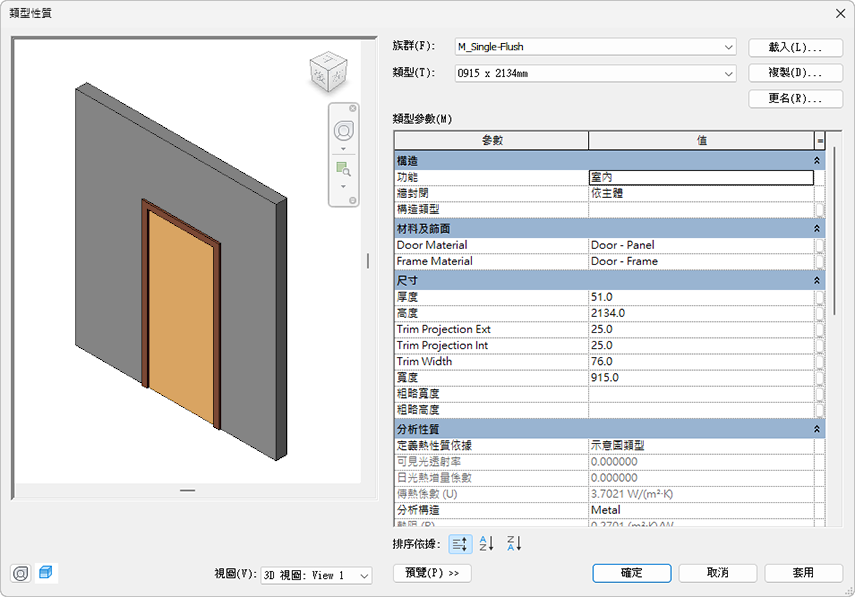Collapse the 尺寸 parameter group
Viewport: 855px width, 597px height.
[x=817, y=280]
